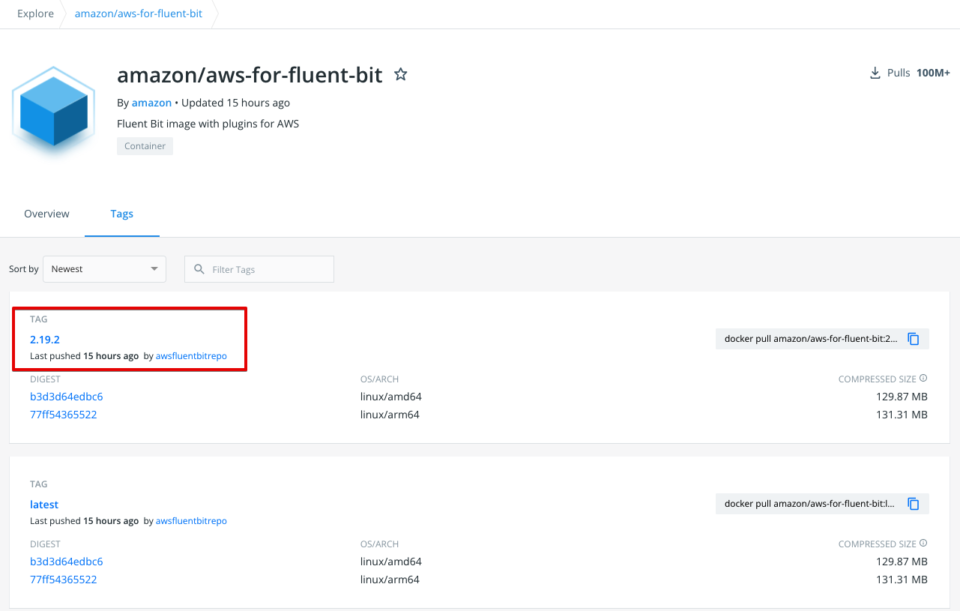This screenshot has height=611, width=960.
Task: Open the 2.19.2 tag details
Action: tap(44, 339)
